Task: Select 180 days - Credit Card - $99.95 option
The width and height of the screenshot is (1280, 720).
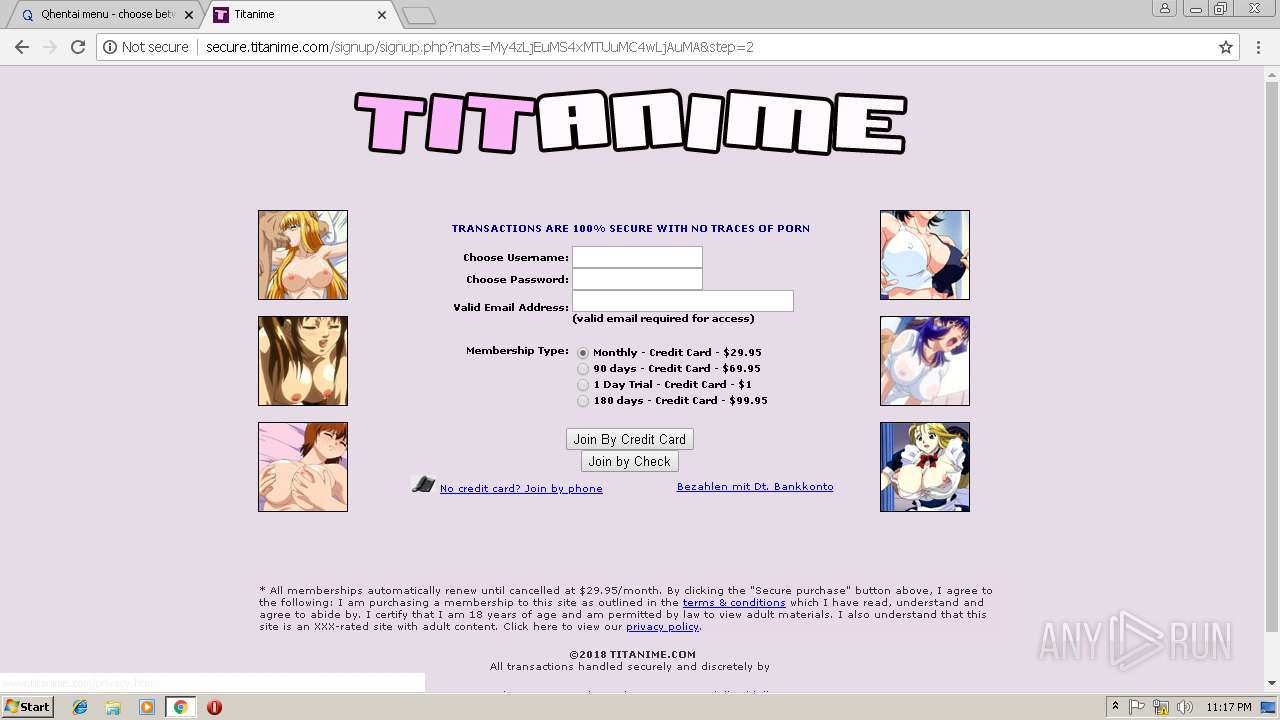Action: (583, 401)
